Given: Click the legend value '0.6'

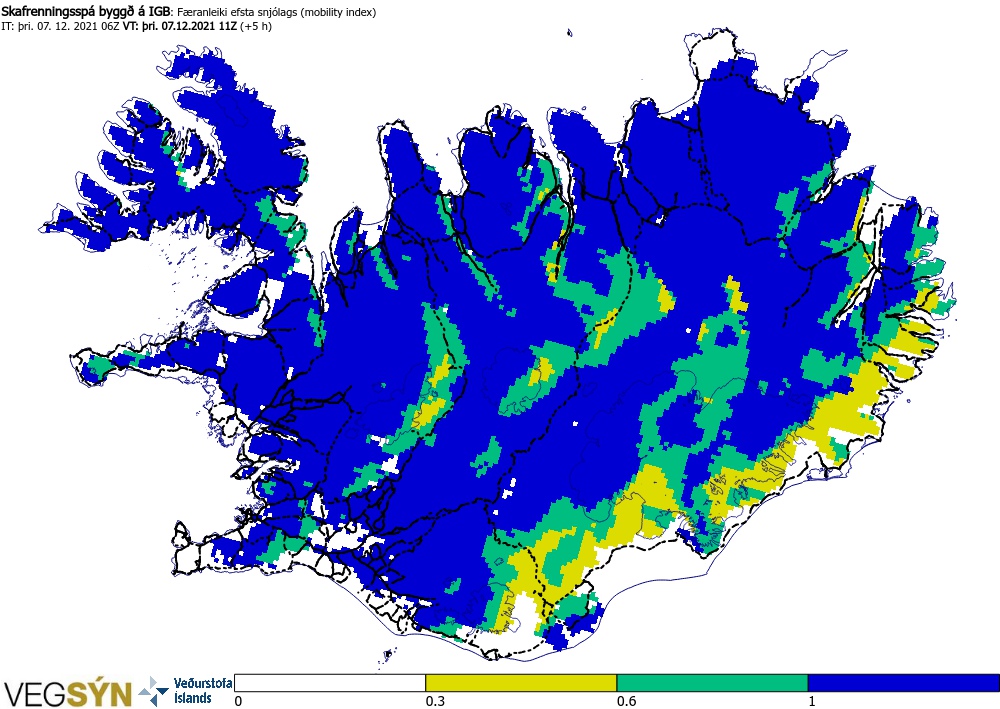Looking at the screenshot, I should (x=626, y=701).
